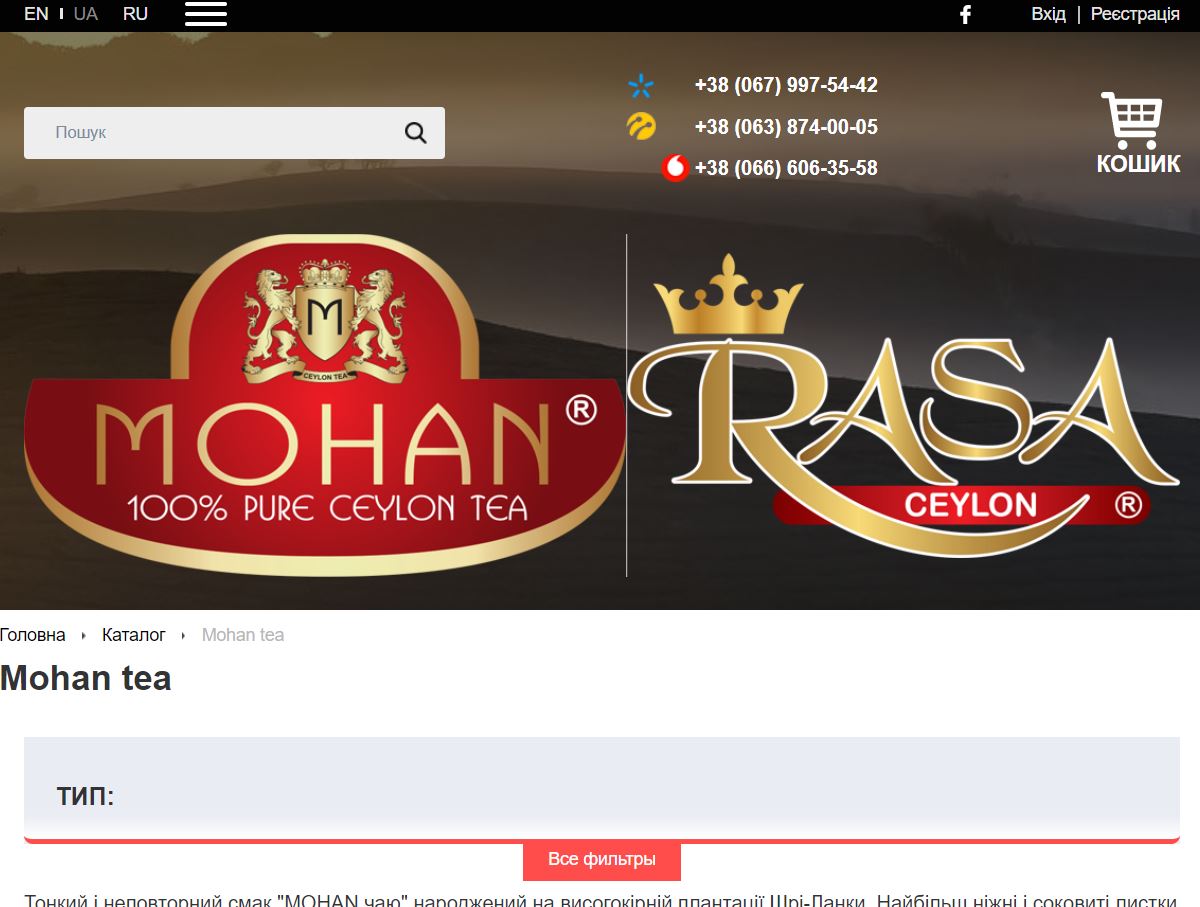
Task: Click the search magnifier icon
Action: tap(416, 133)
